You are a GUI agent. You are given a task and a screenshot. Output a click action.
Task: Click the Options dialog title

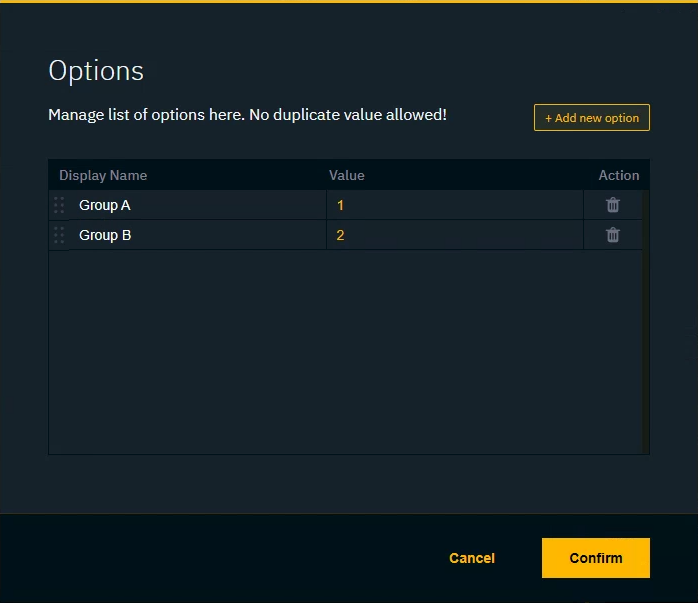point(96,71)
